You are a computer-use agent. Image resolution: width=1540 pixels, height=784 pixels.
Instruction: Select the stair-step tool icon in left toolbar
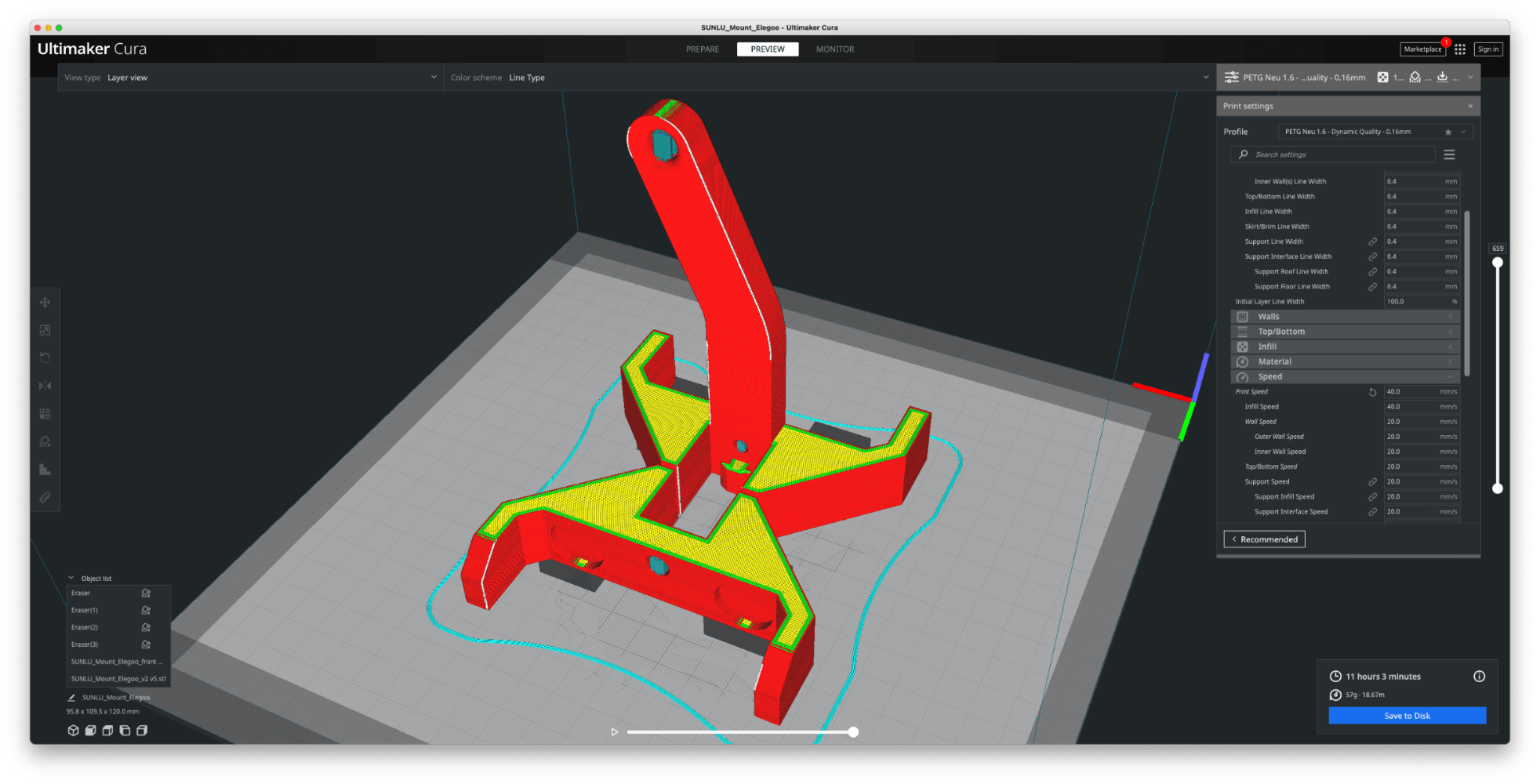45,470
